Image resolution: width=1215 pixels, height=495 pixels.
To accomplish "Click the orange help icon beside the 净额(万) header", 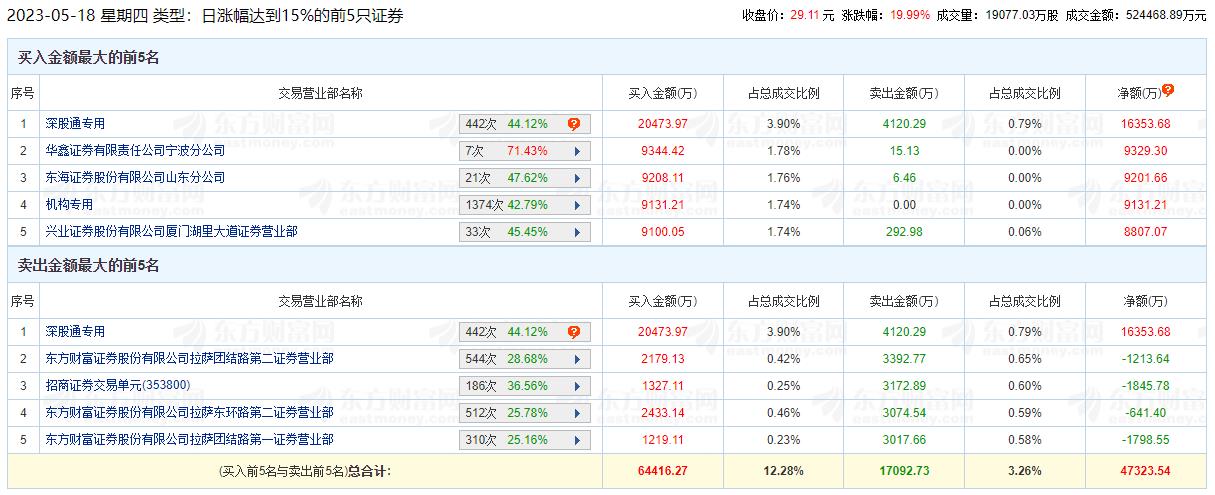I will click(1167, 90).
